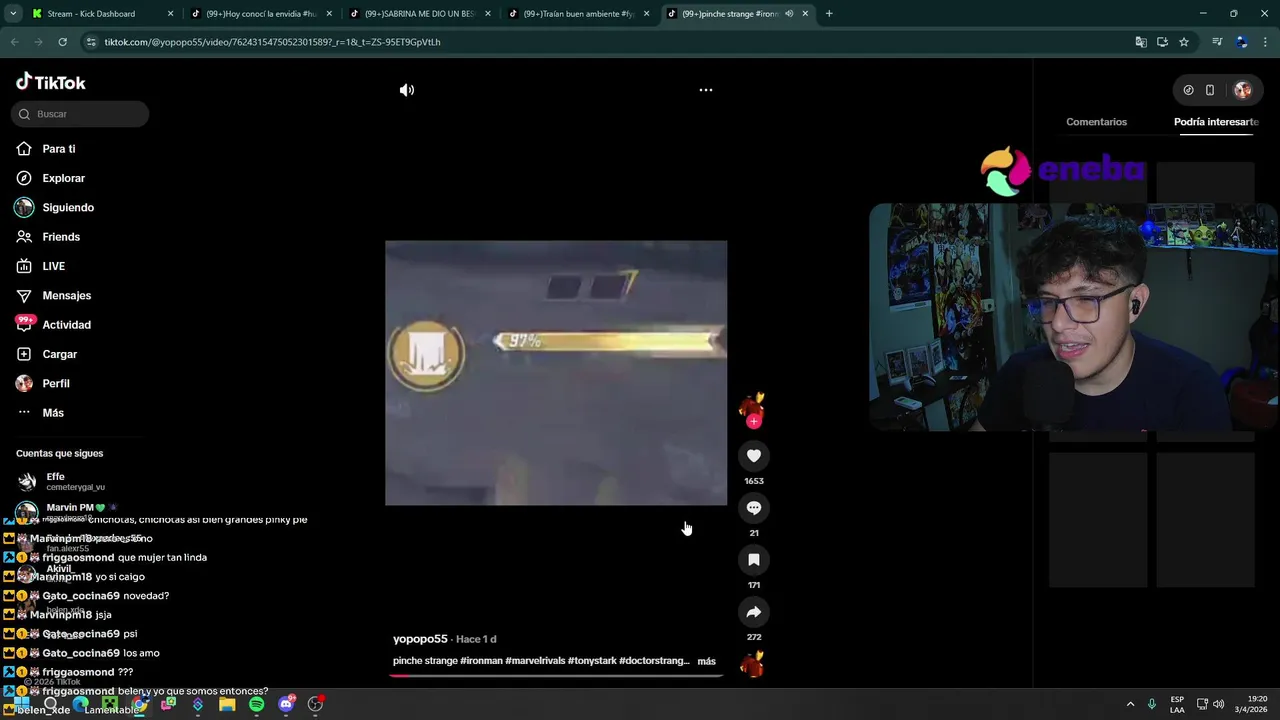1280x720 pixels.
Task: Open the Siguiendo feed
Action: coord(67,208)
